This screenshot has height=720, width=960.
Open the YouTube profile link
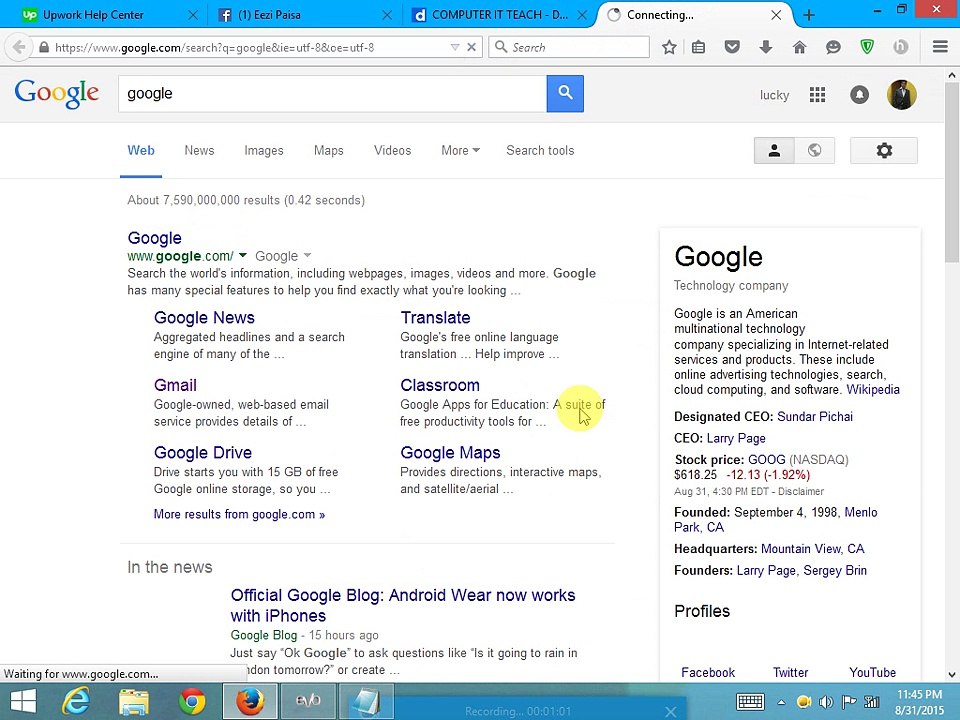point(872,672)
